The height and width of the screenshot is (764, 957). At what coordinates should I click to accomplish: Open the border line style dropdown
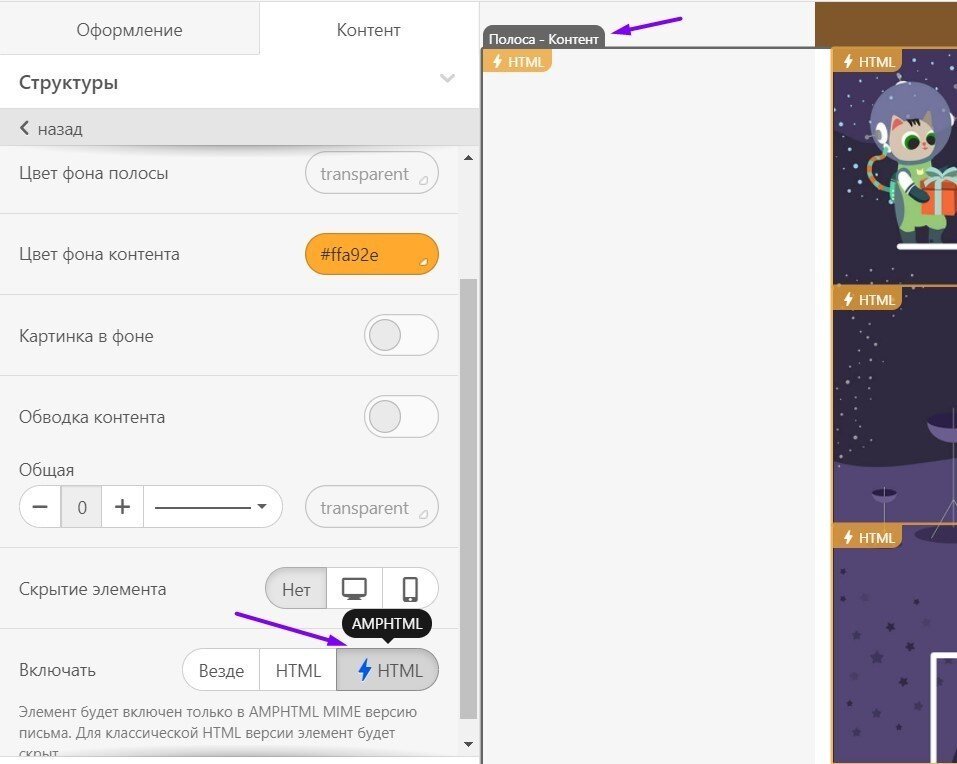pyautogui.click(x=212, y=507)
